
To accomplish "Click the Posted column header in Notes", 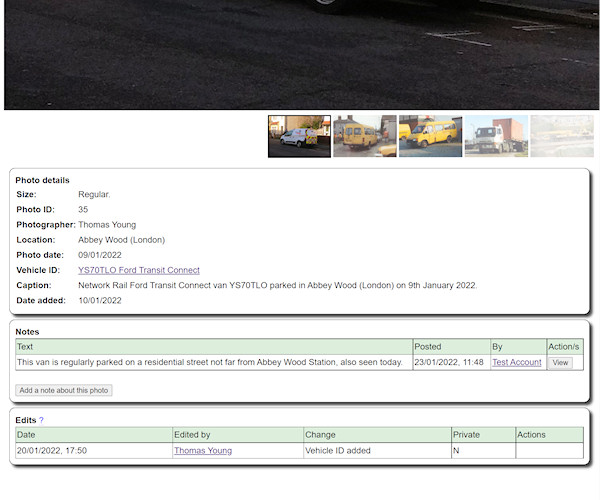I will (x=427, y=347).
